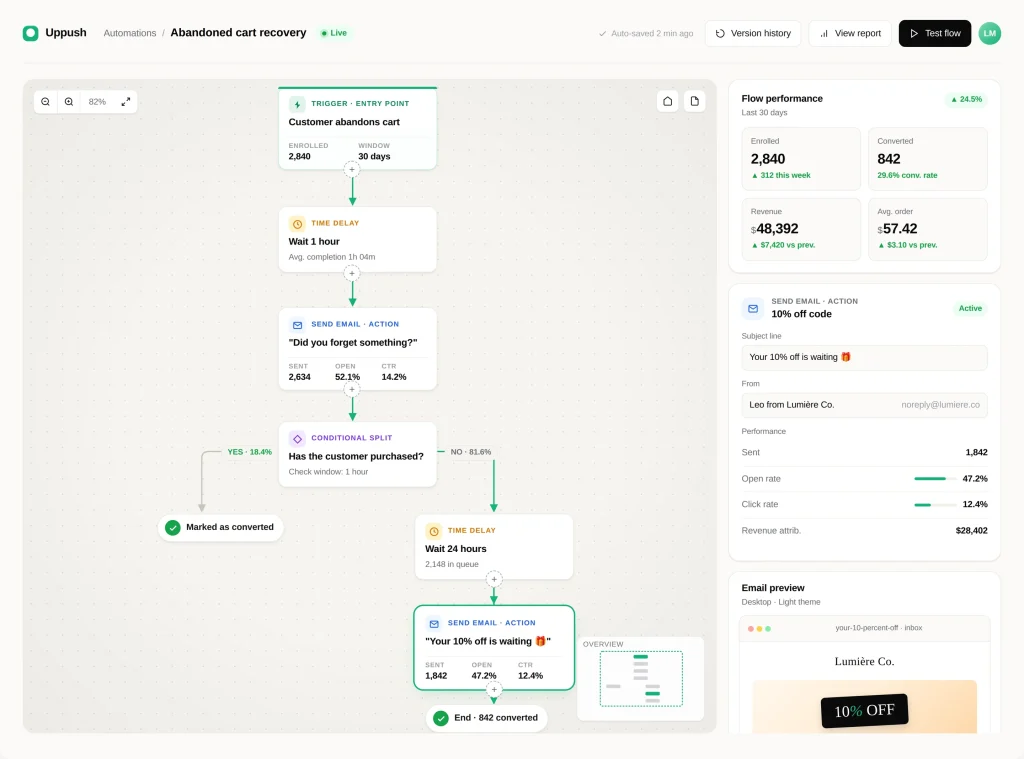The height and width of the screenshot is (759, 1024).
Task: Click the YES 18.4% branch label
Action: pos(249,452)
